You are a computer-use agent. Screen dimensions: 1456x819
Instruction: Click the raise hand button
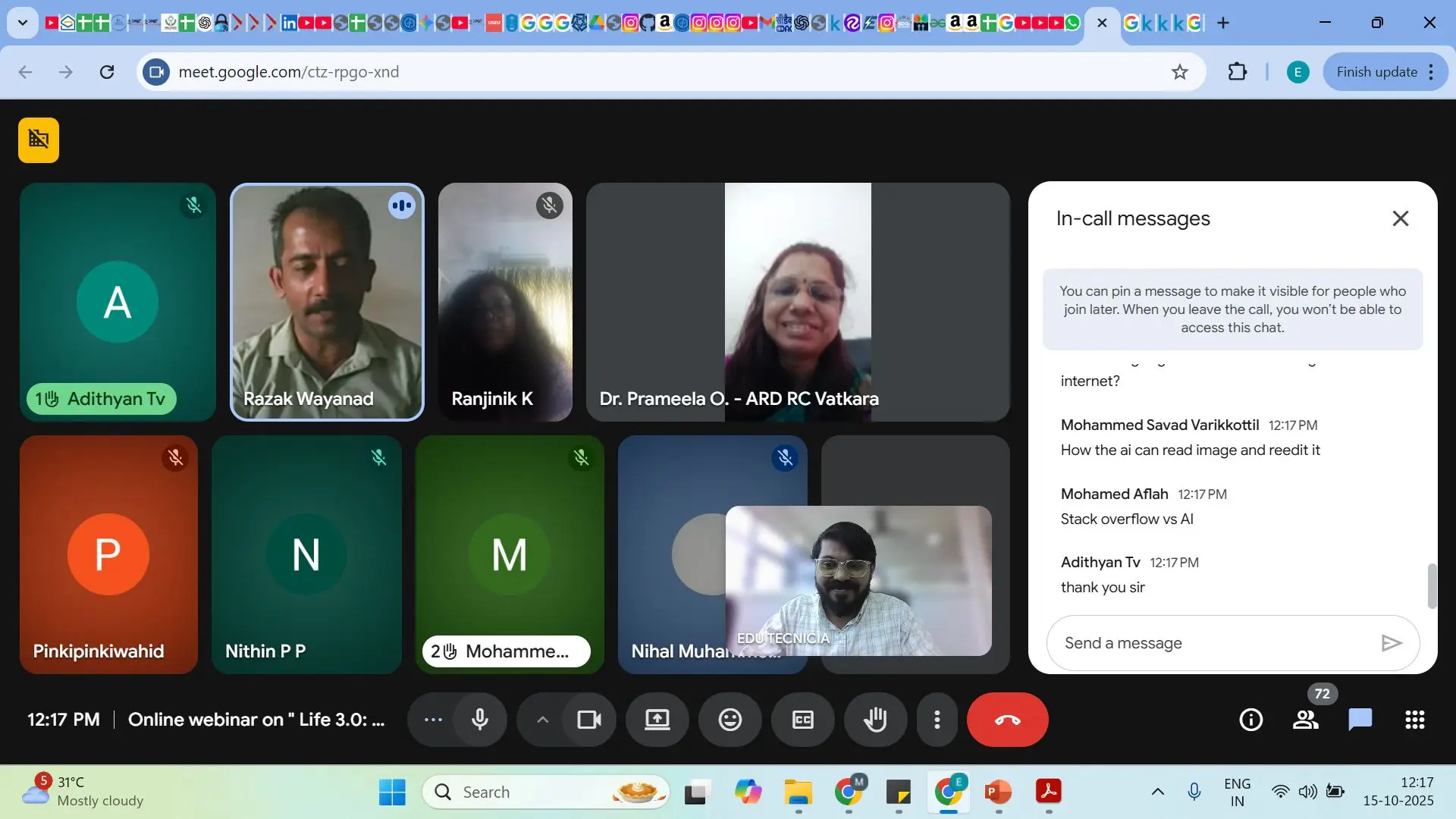coord(875,720)
